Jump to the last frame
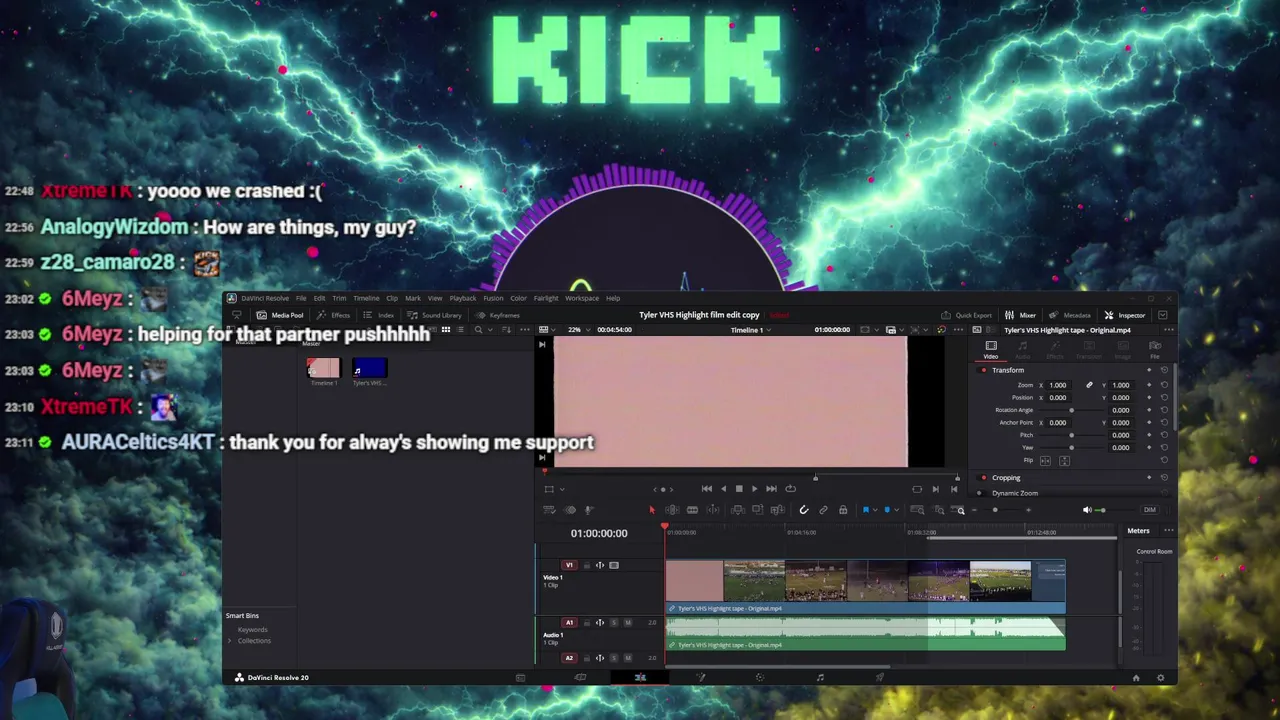This screenshot has width=1280, height=720. (771, 489)
